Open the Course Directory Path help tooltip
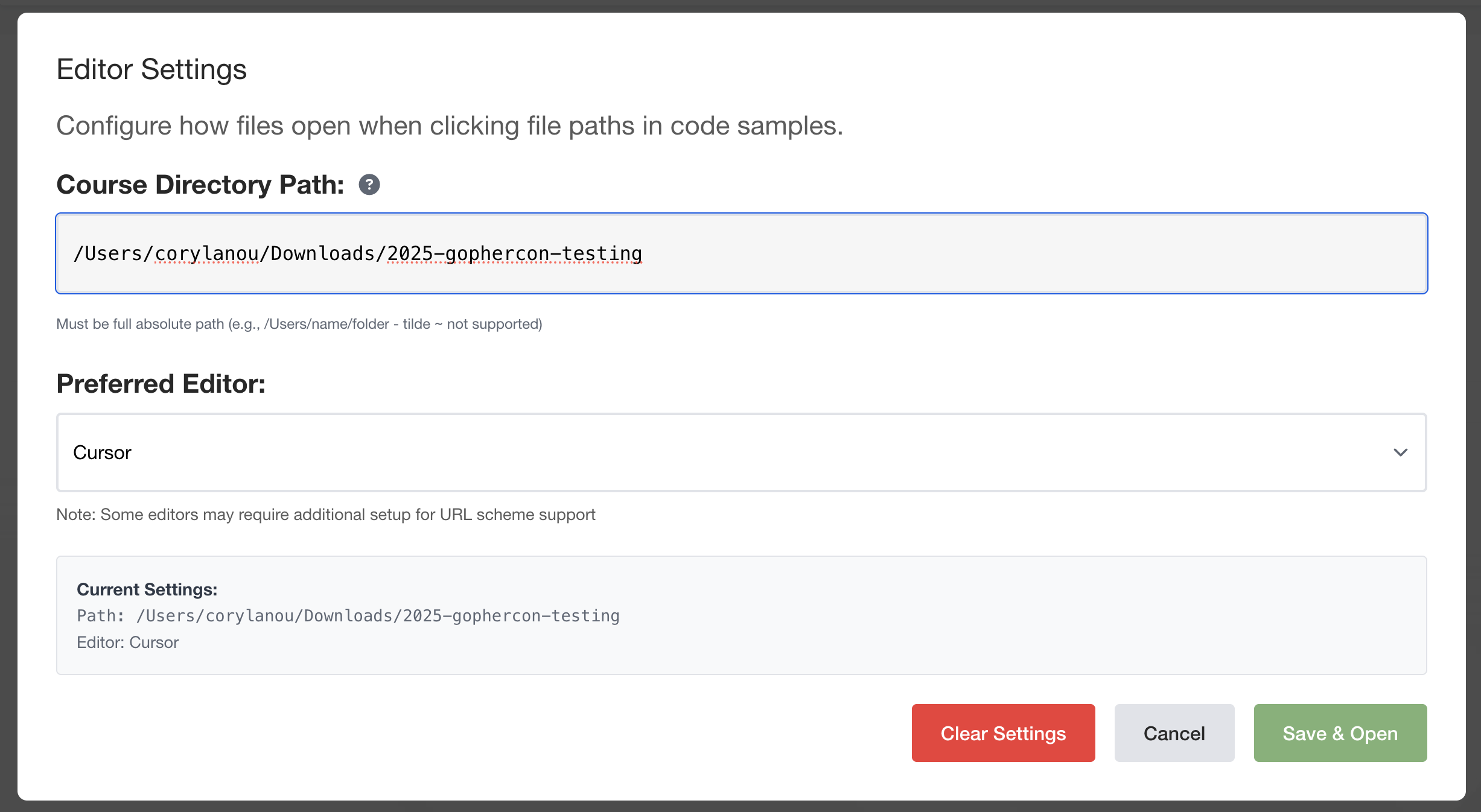 pos(369,185)
